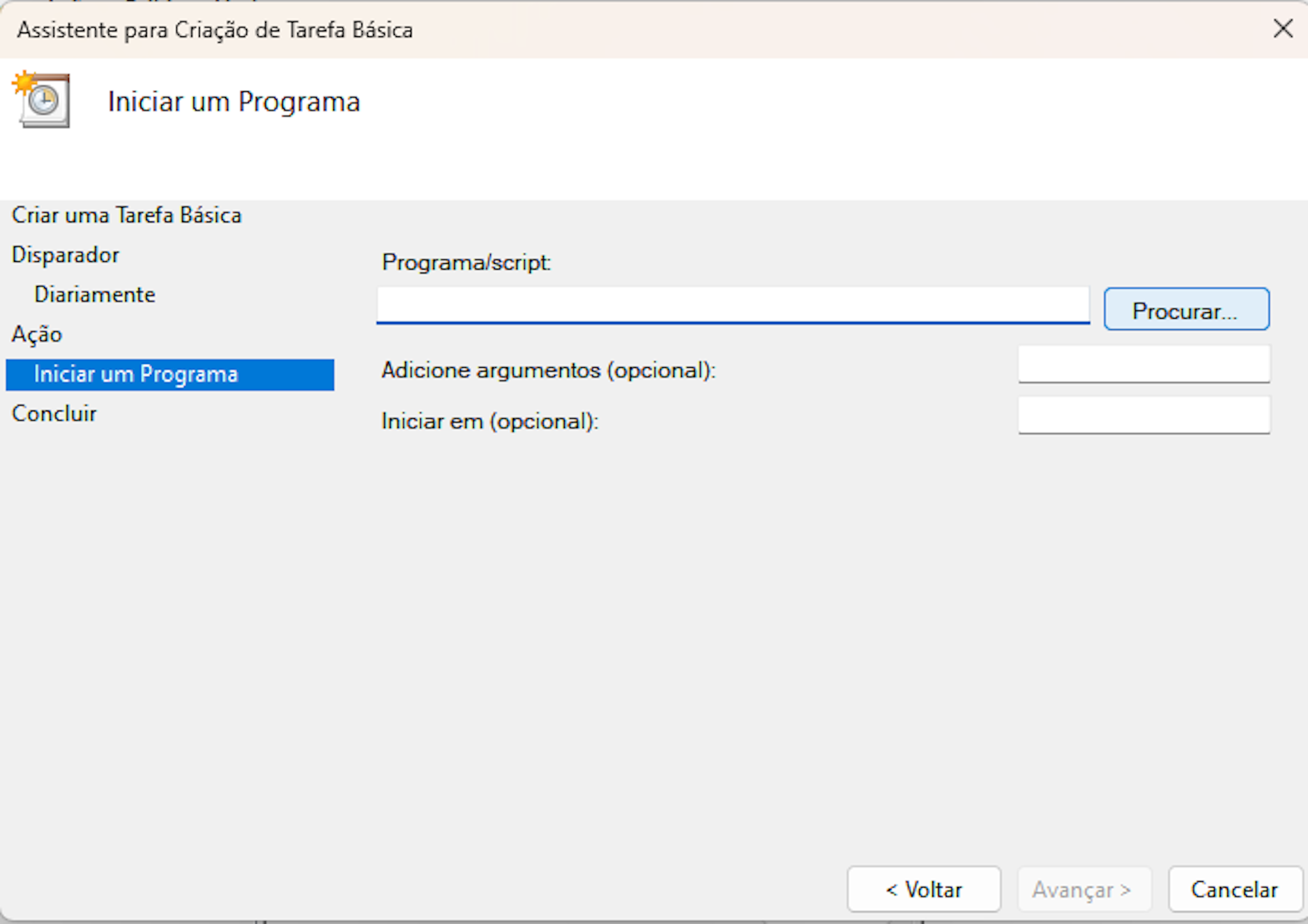Close the Basic Task wizard window

point(1282,29)
